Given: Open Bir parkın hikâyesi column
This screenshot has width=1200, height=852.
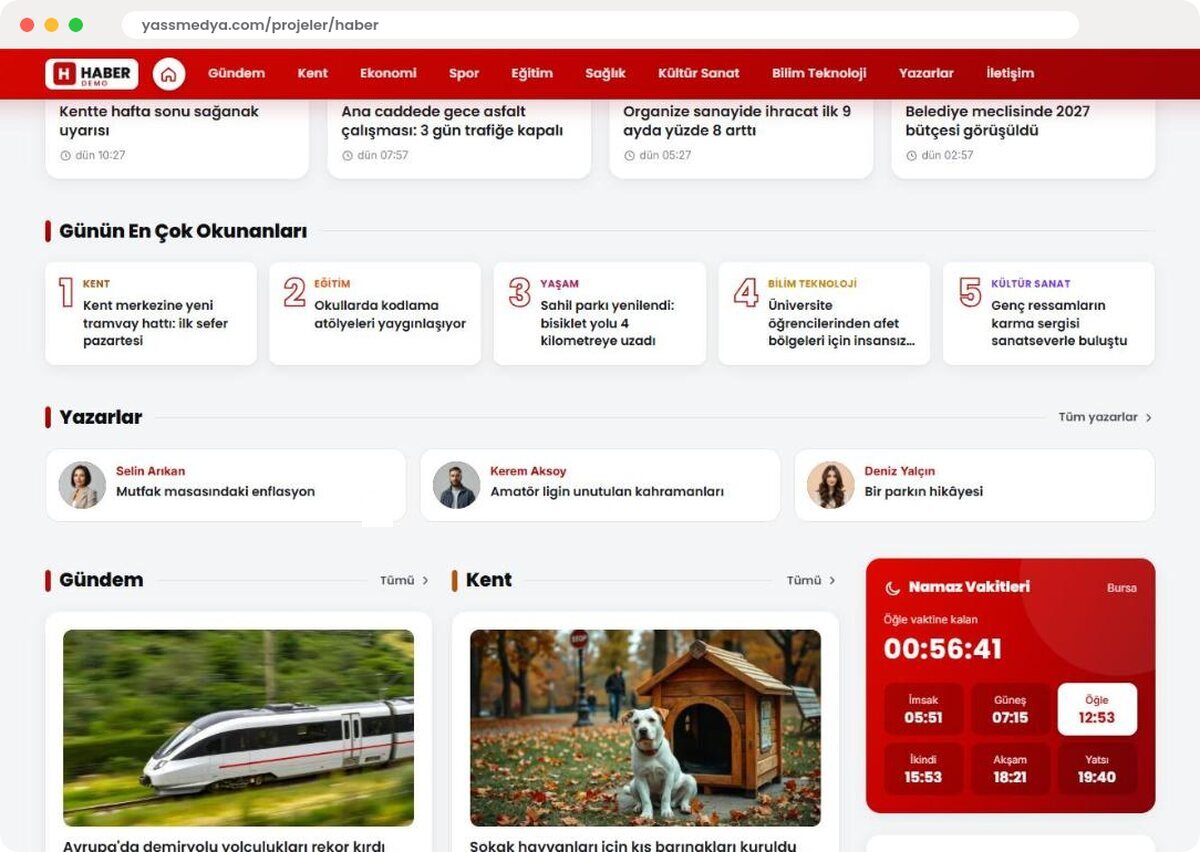Looking at the screenshot, I should click(x=924, y=492).
